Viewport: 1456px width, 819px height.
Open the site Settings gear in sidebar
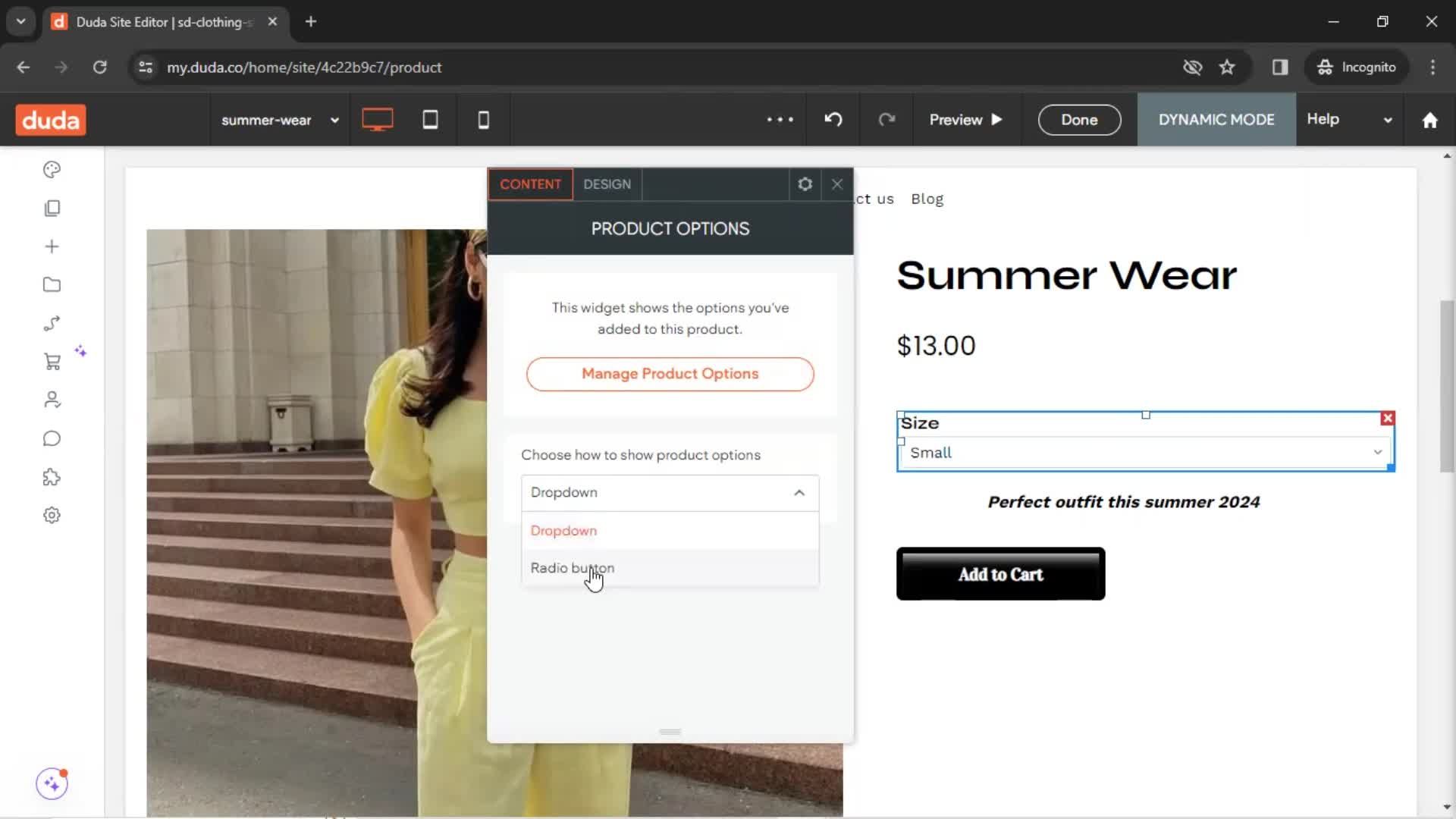[52, 516]
